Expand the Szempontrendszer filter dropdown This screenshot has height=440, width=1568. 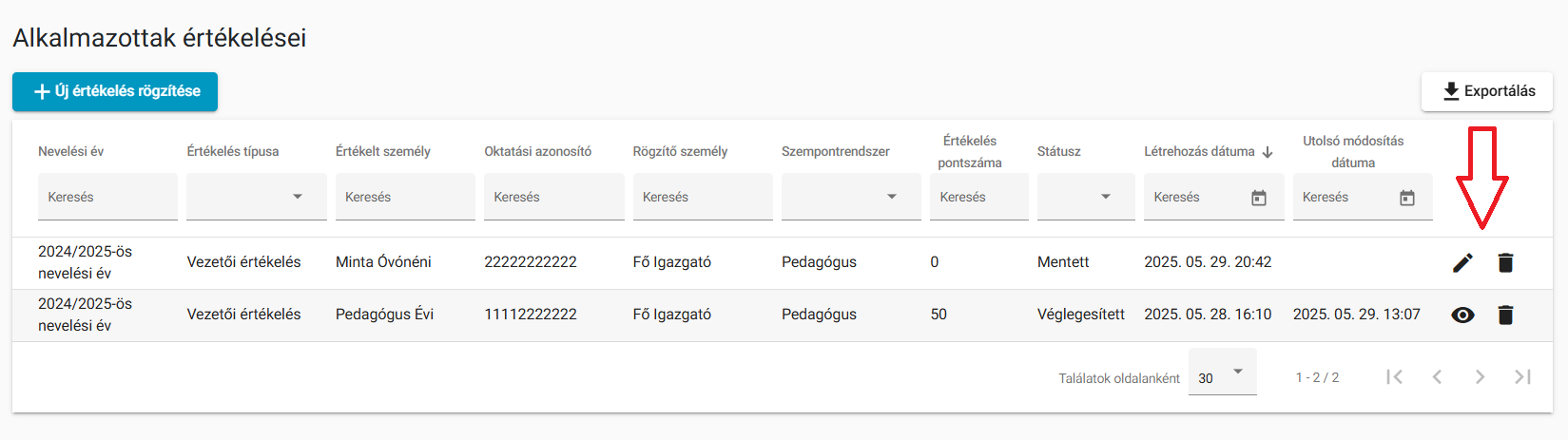click(851, 197)
